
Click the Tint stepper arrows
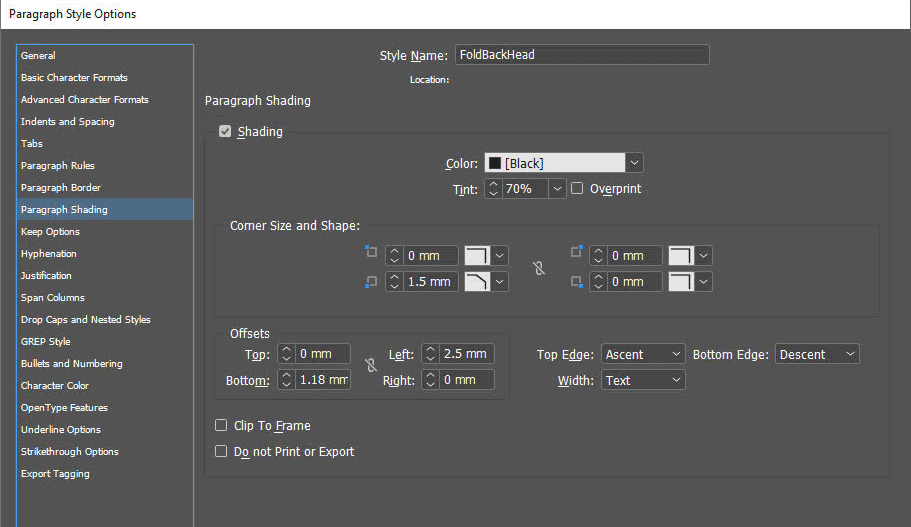tap(493, 189)
